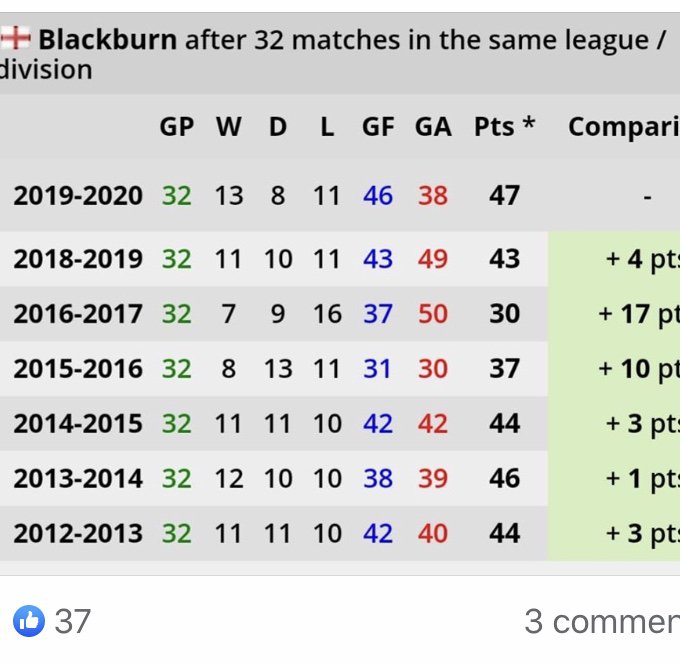
Task: Click the England flag icon beside Blackburn
Action: 15,38
